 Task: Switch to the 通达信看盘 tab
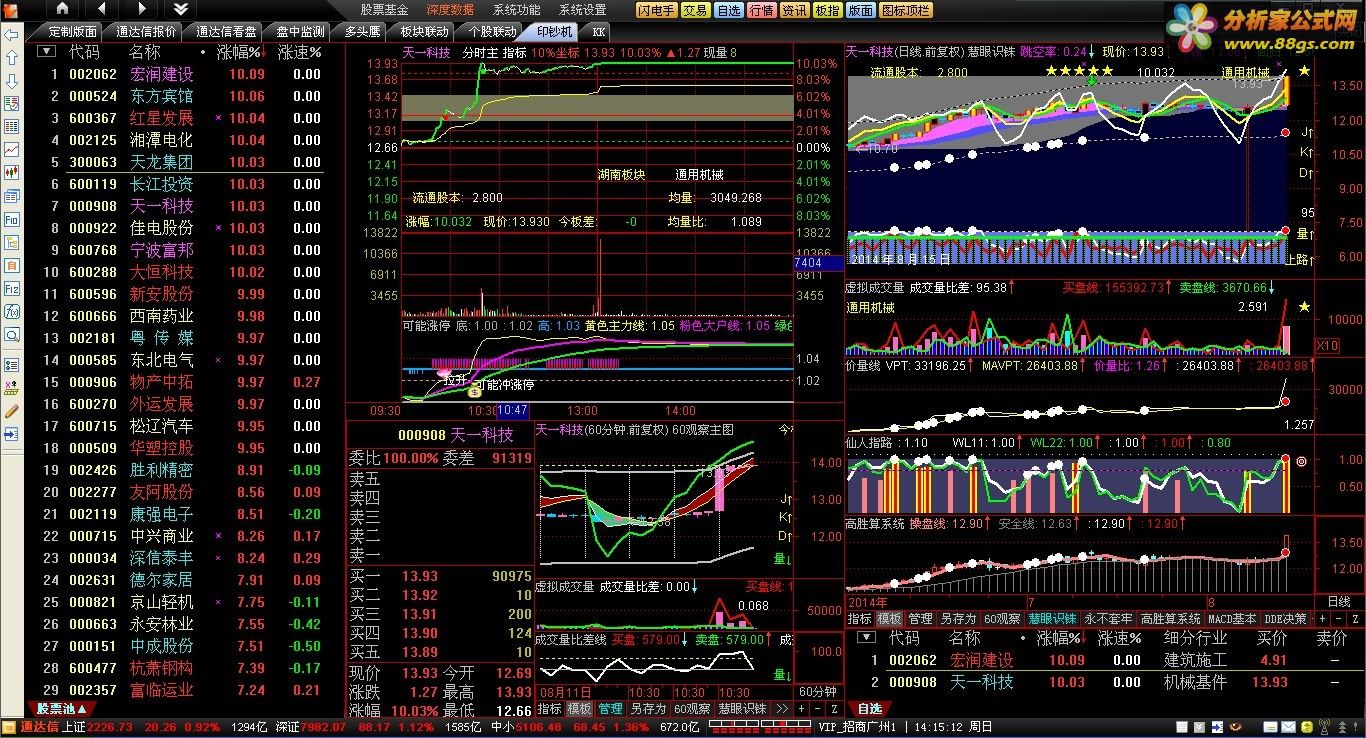226,31
